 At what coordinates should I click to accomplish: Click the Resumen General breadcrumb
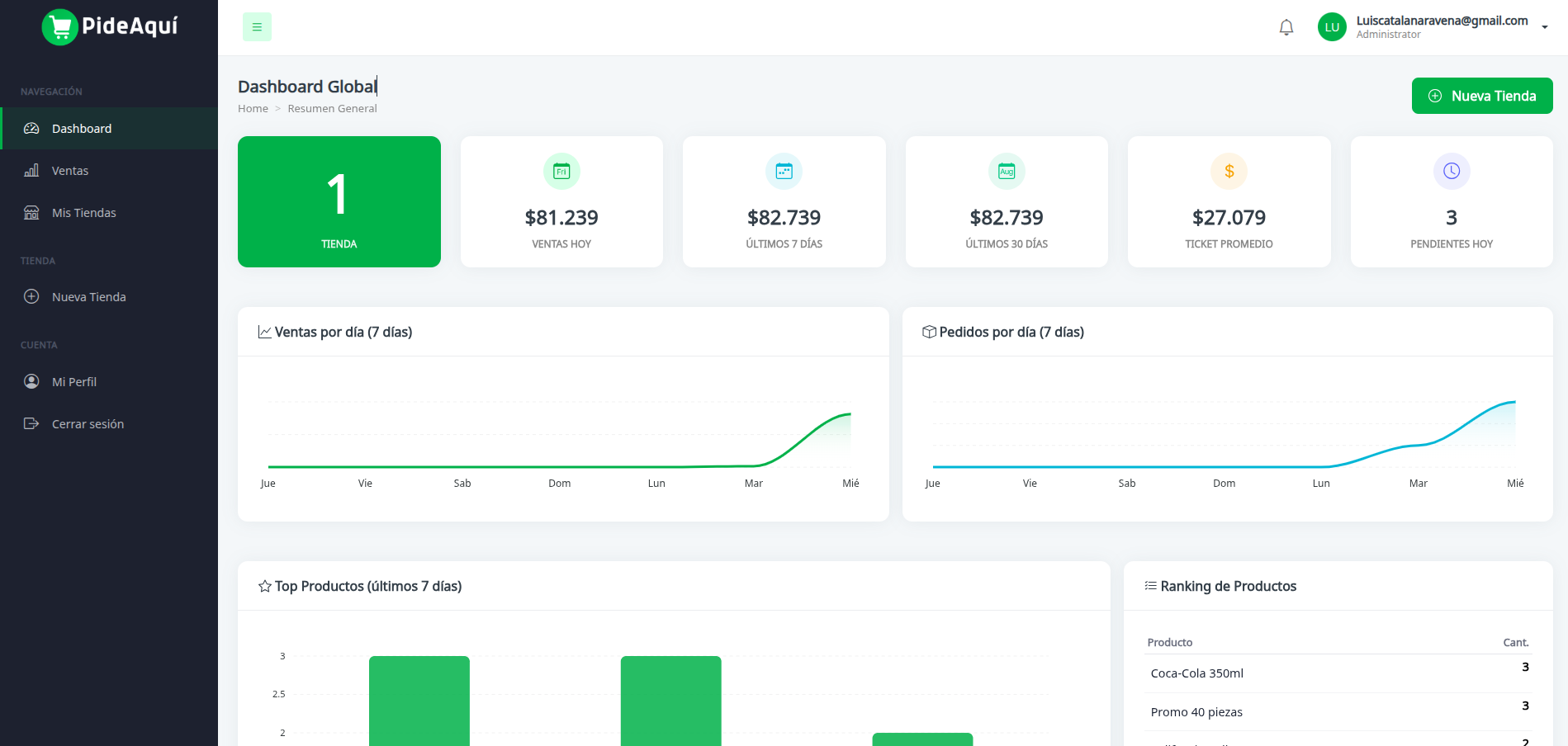click(x=332, y=108)
